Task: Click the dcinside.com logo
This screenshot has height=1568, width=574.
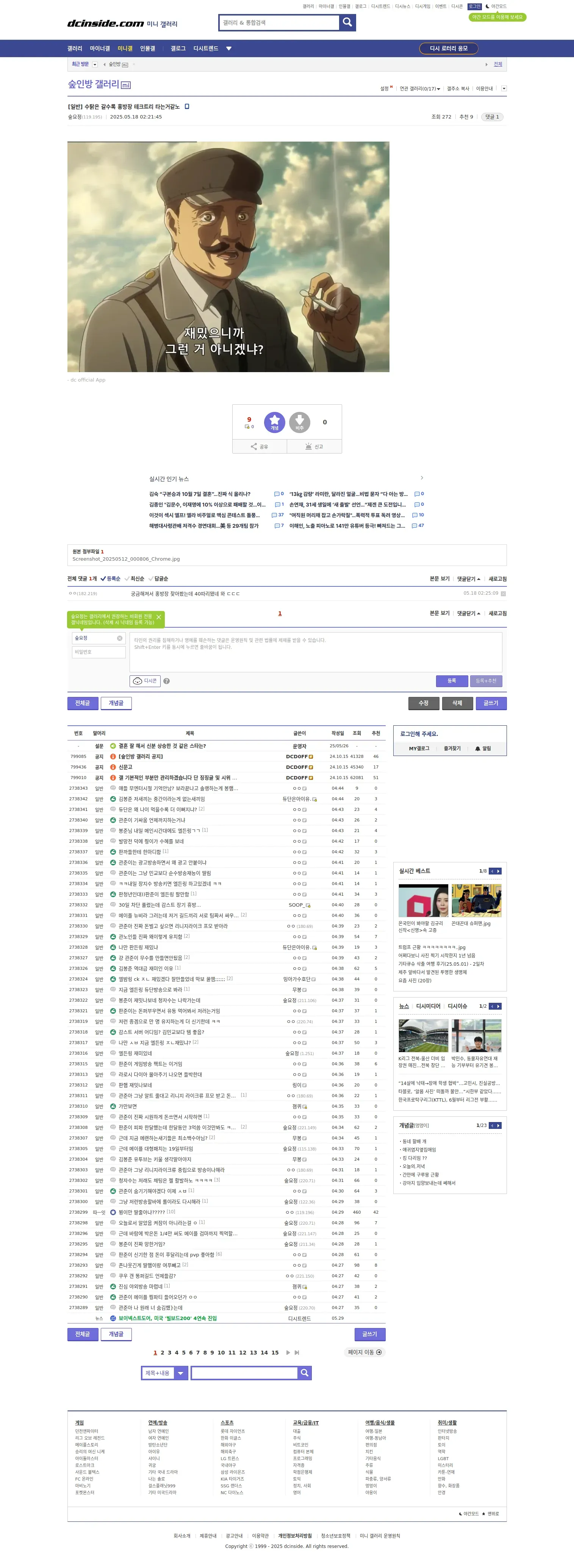Action: coord(105,23)
